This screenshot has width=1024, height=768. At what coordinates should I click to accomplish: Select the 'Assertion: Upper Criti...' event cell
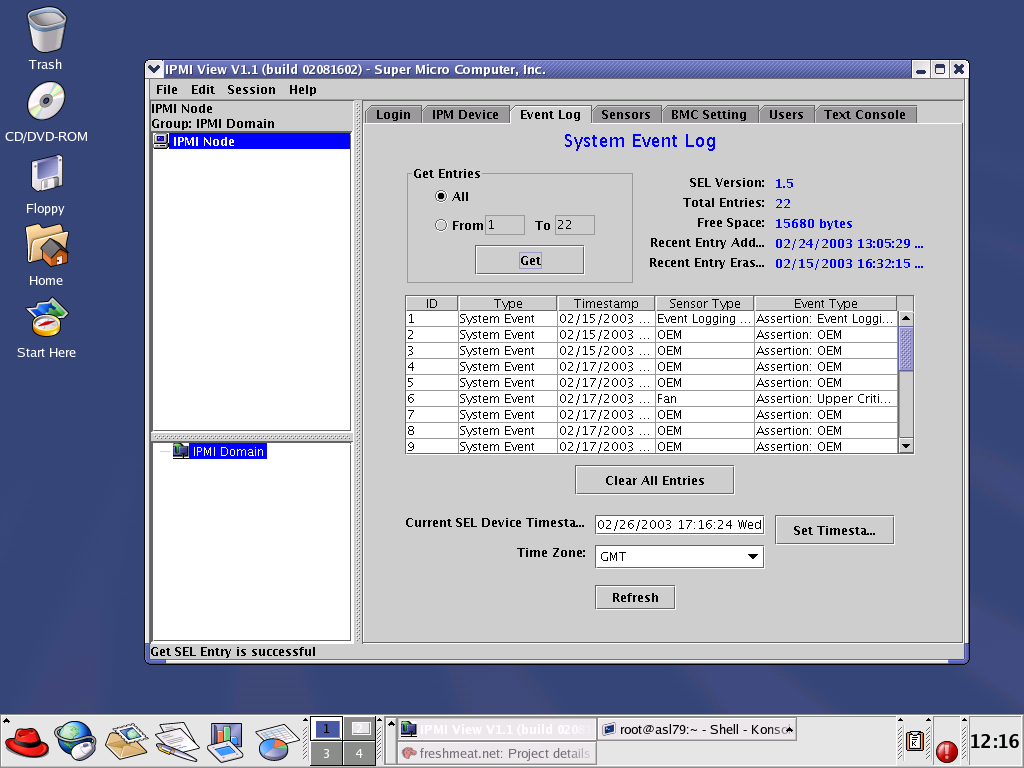[x=826, y=398]
